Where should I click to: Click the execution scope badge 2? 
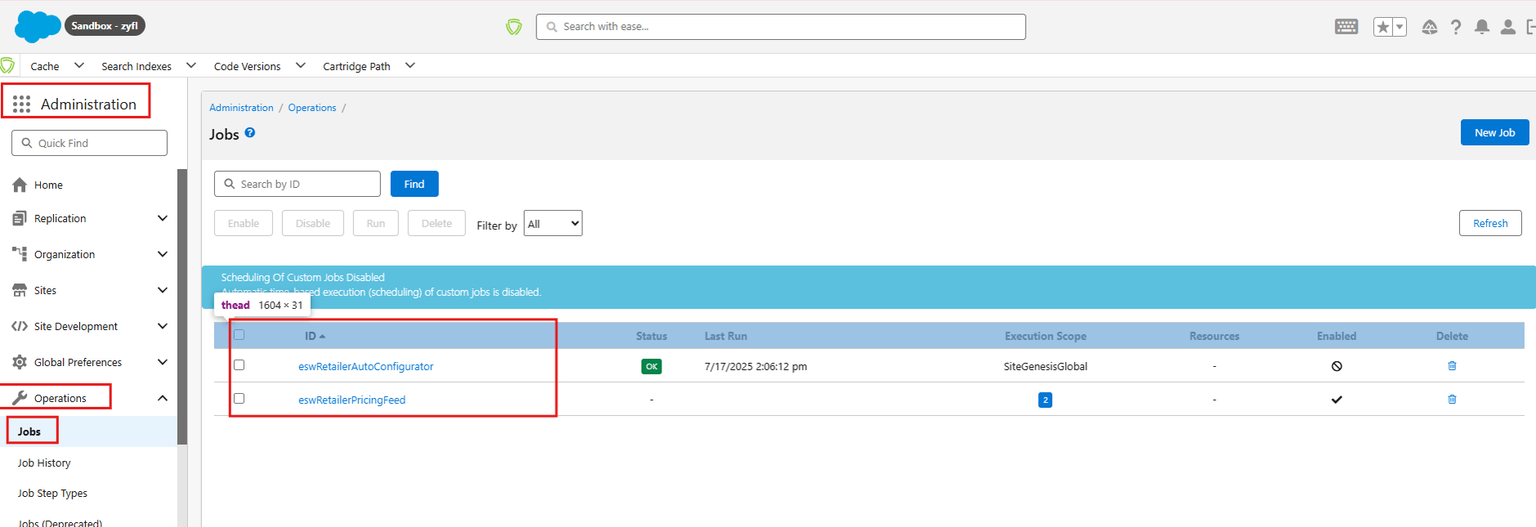(x=1045, y=400)
